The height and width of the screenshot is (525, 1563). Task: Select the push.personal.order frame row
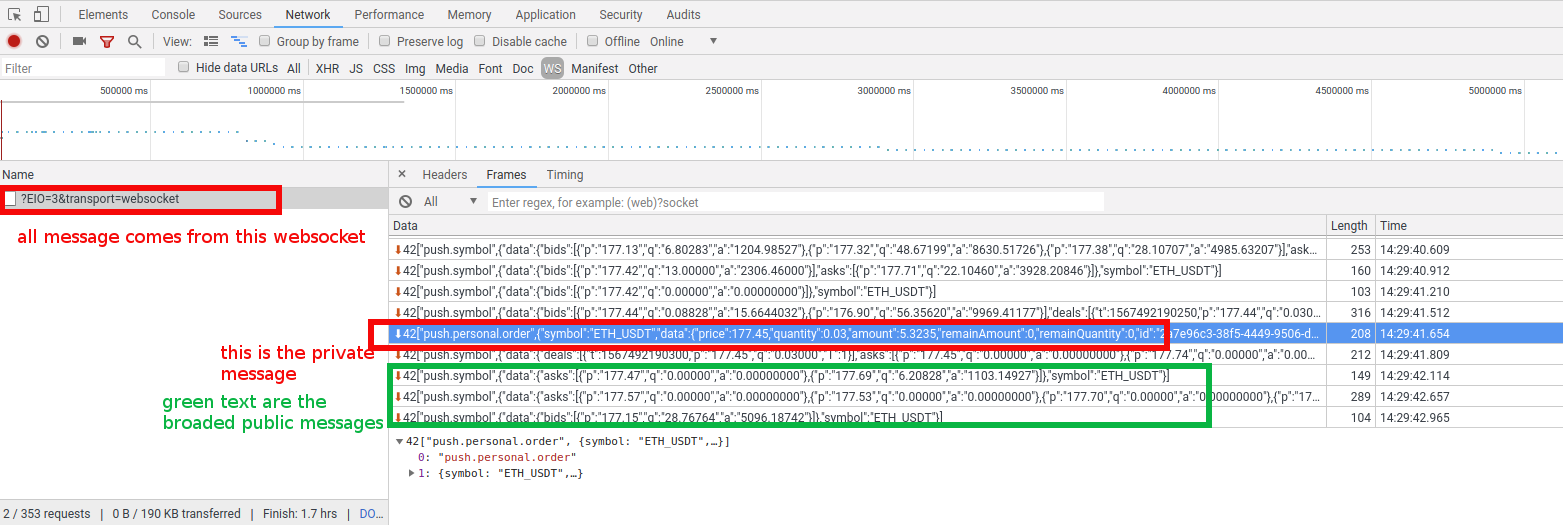click(x=975, y=333)
